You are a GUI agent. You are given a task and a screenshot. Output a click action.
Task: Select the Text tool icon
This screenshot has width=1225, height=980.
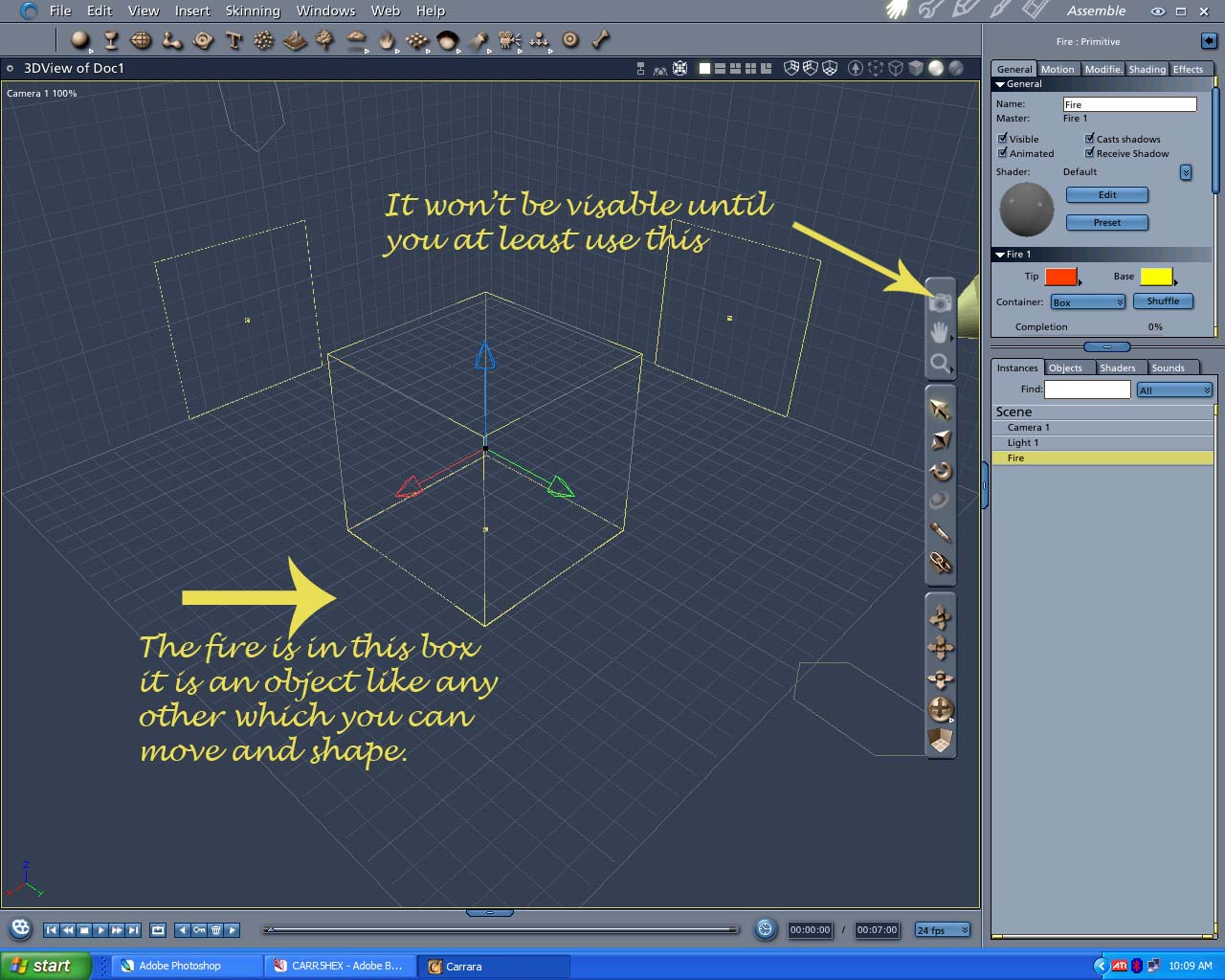pos(234,39)
